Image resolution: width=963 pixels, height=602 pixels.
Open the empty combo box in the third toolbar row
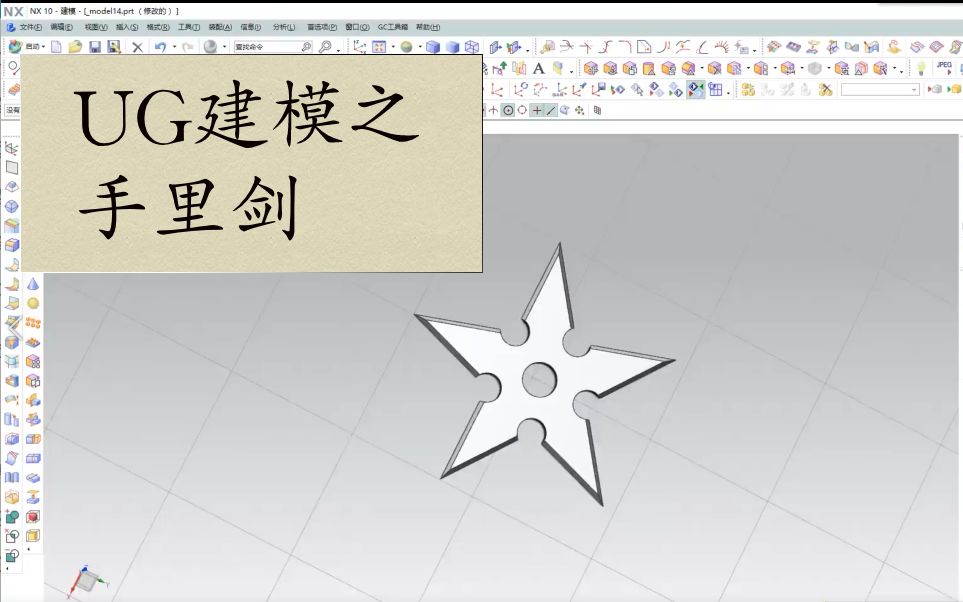point(880,90)
